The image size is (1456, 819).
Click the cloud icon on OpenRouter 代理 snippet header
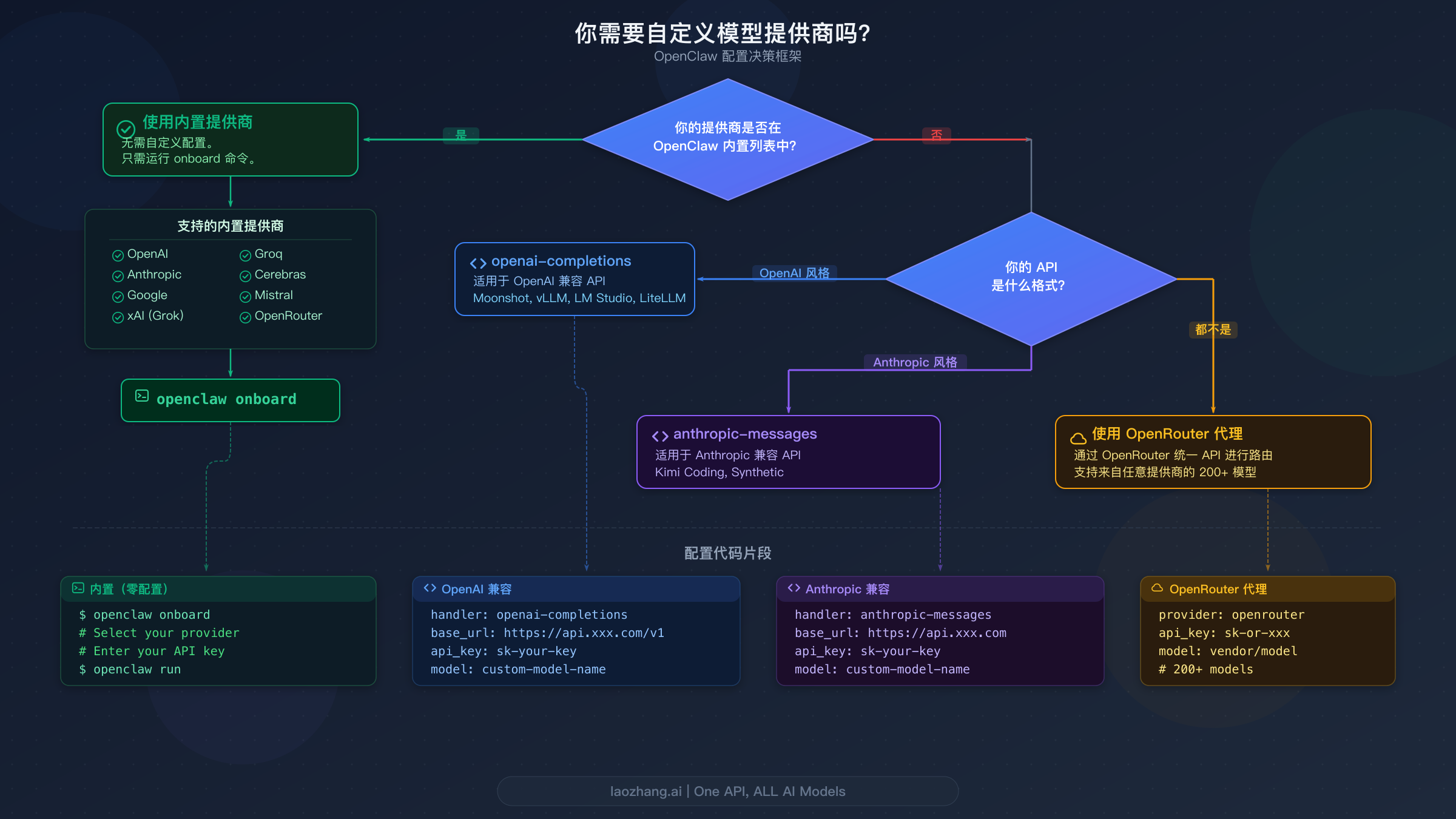click(1156, 588)
